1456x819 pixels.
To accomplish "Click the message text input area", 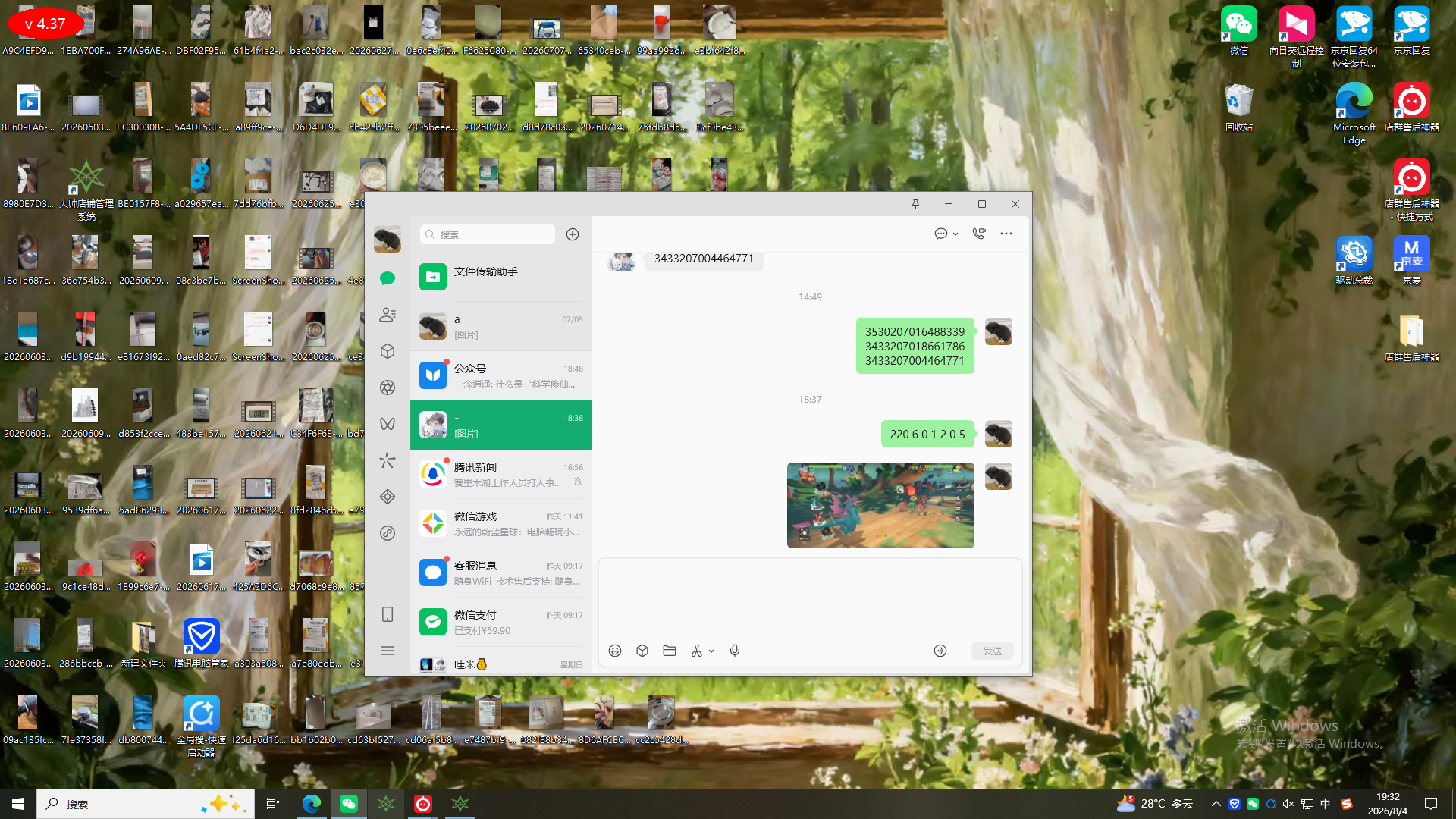I will pos(810,599).
